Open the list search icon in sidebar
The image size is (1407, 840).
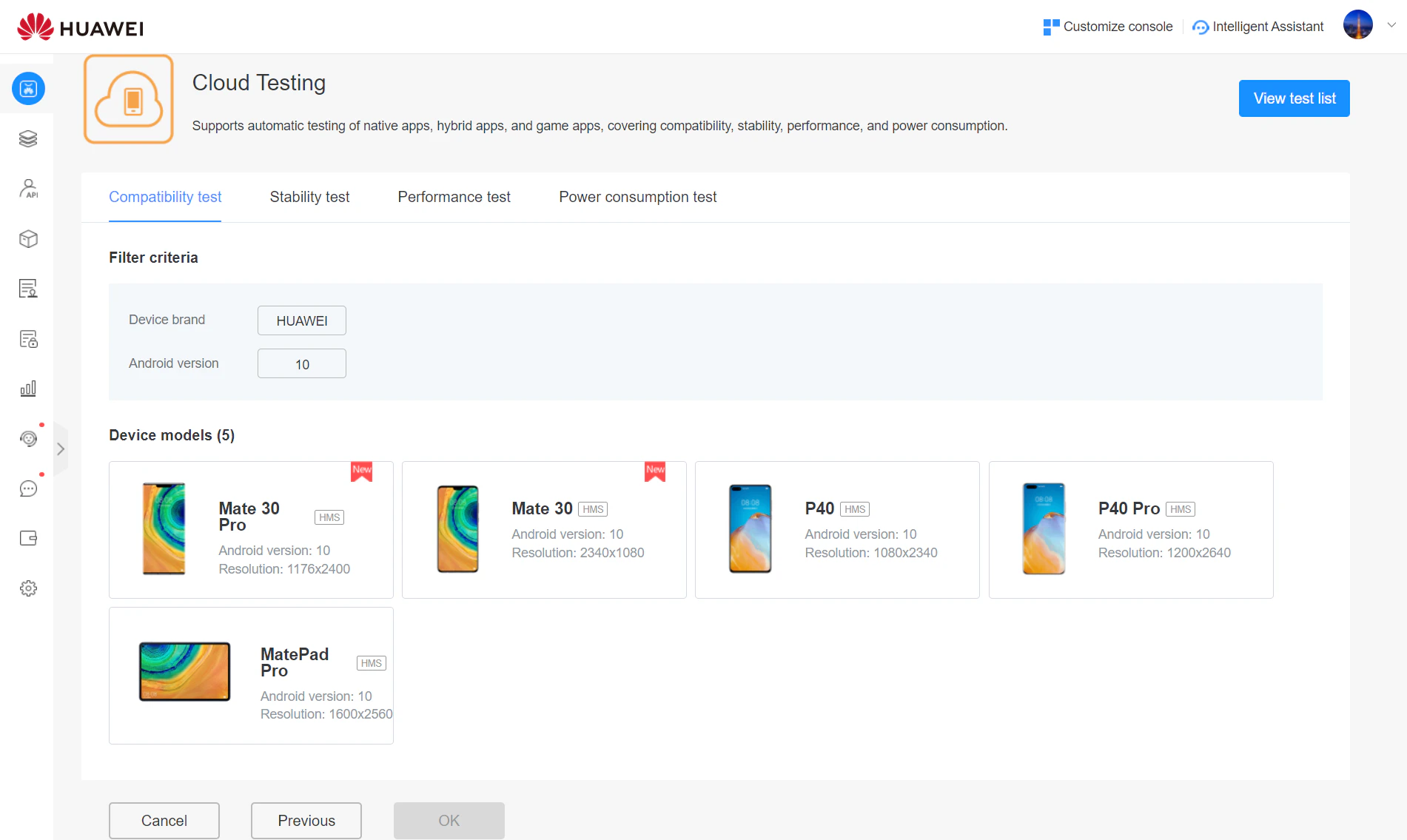[28, 289]
